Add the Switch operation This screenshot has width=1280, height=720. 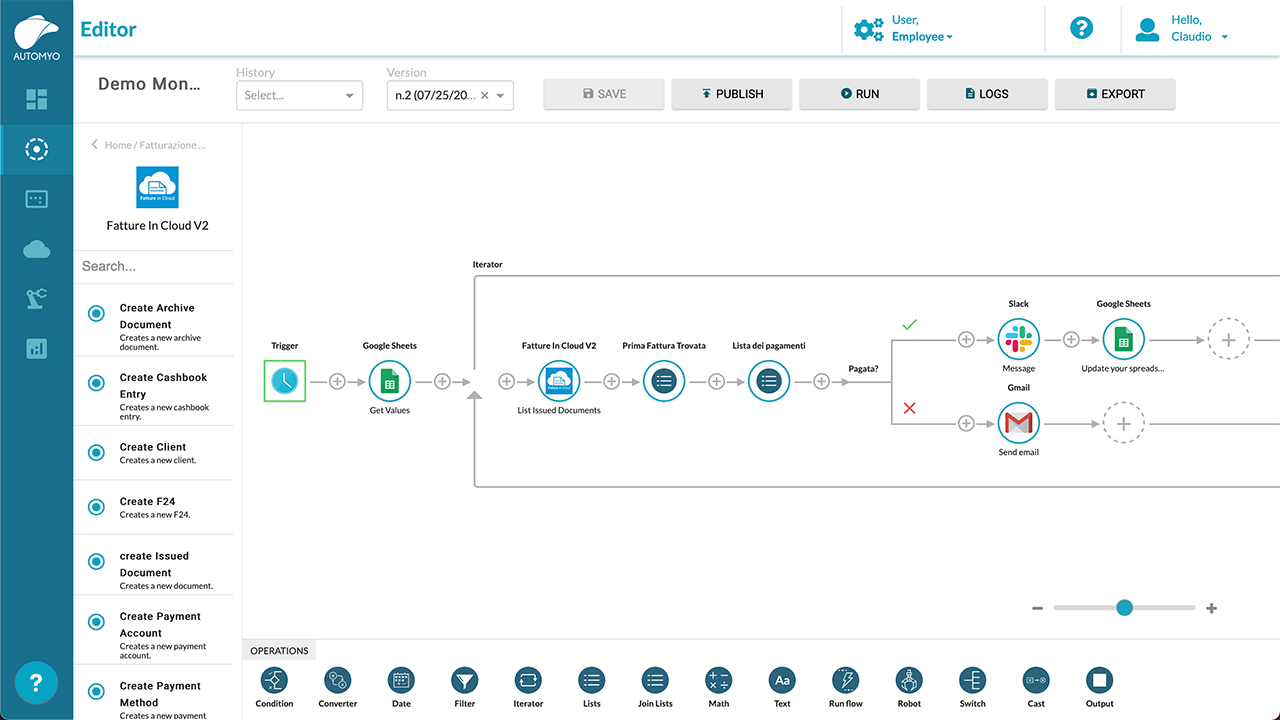pos(973,681)
